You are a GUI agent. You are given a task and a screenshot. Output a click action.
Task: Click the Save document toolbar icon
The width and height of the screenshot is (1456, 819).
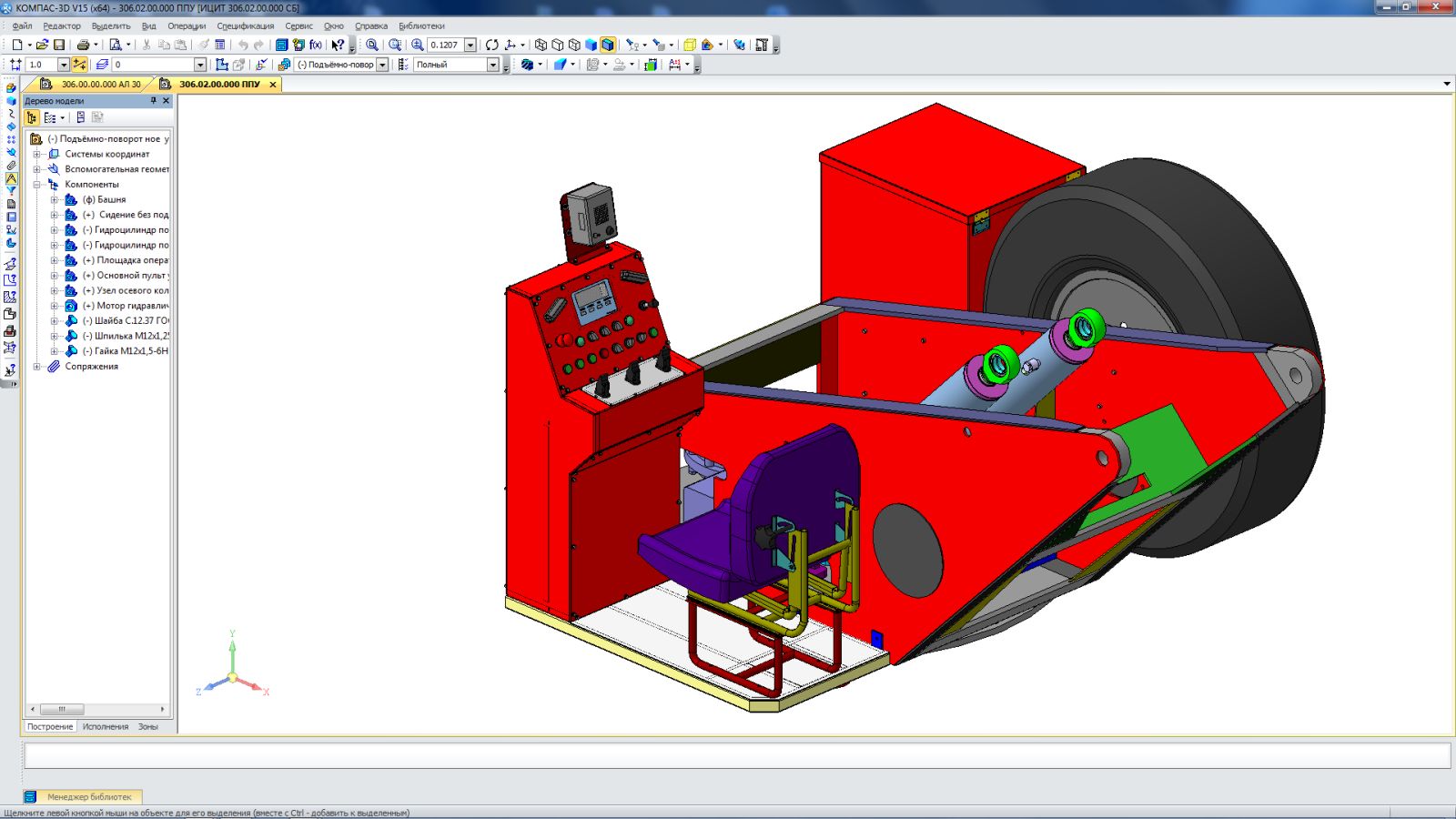[59, 45]
